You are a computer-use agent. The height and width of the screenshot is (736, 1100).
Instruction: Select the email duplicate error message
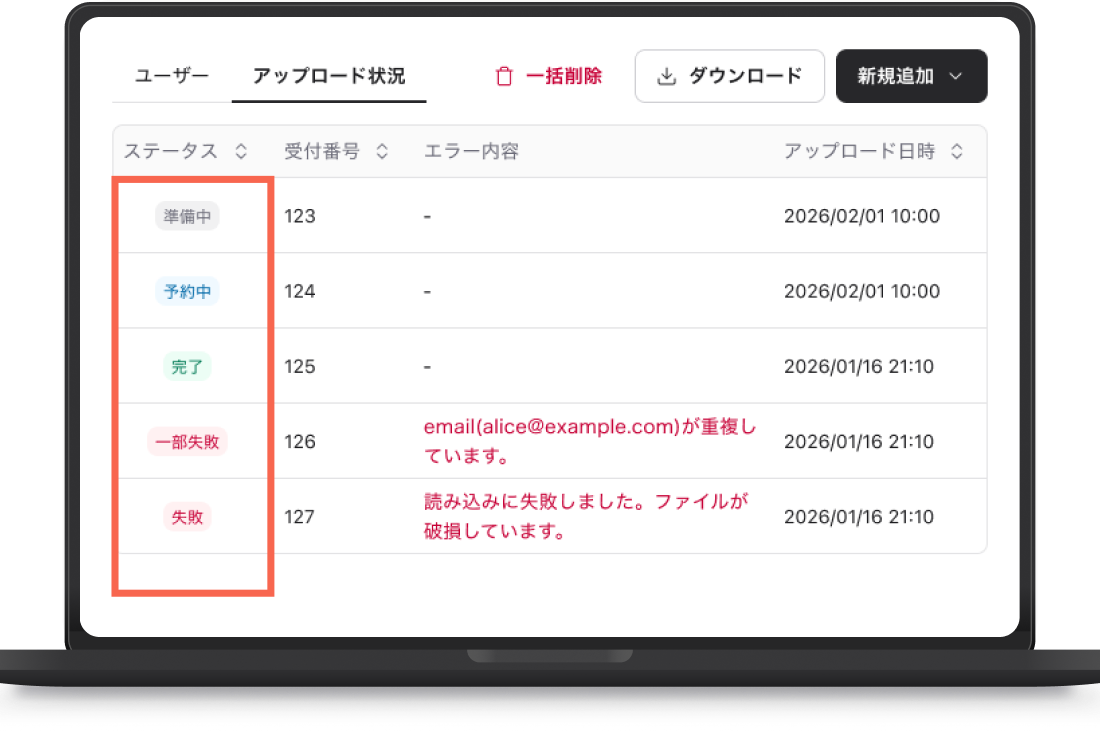coord(590,441)
